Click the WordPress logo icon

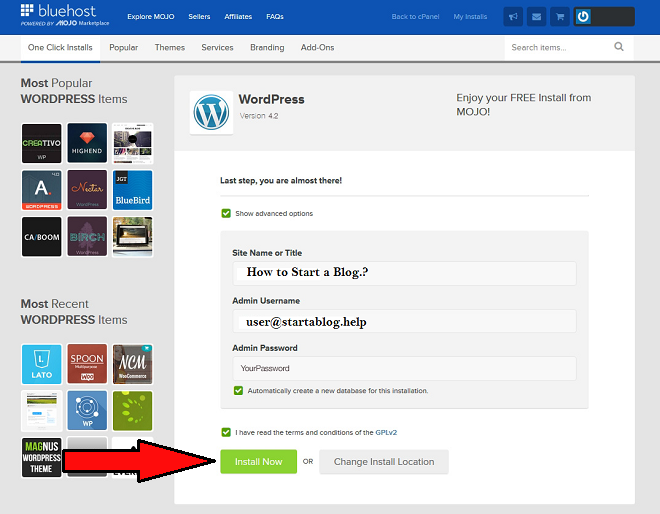click(211, 112)
